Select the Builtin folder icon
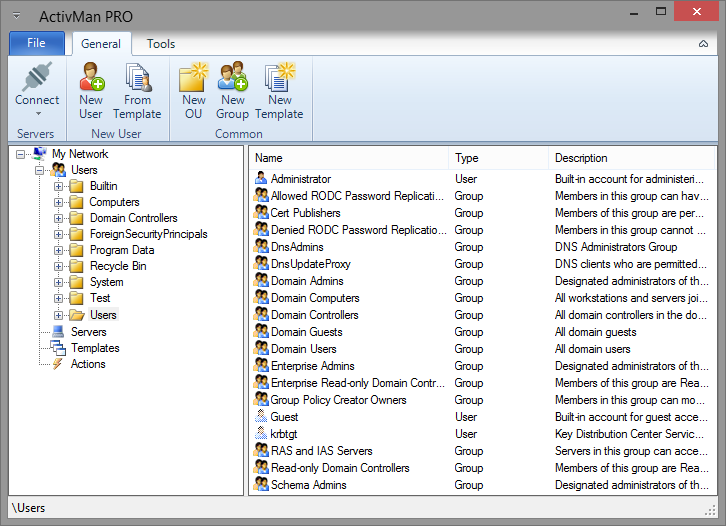726x526 pixels. pyautogui.click(x=76, y=186)
